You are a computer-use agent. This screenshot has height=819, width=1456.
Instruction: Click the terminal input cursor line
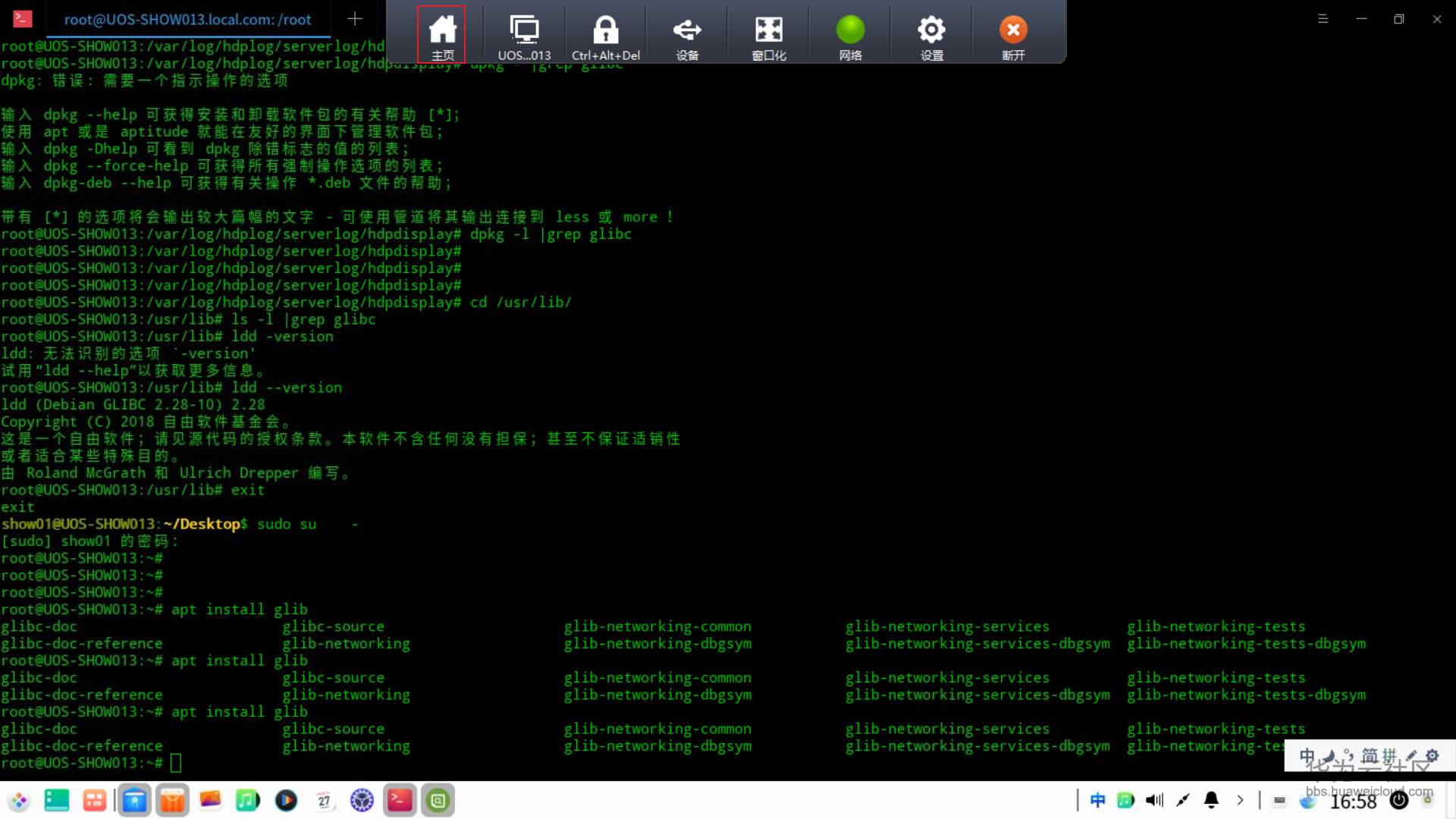(176, 763)
